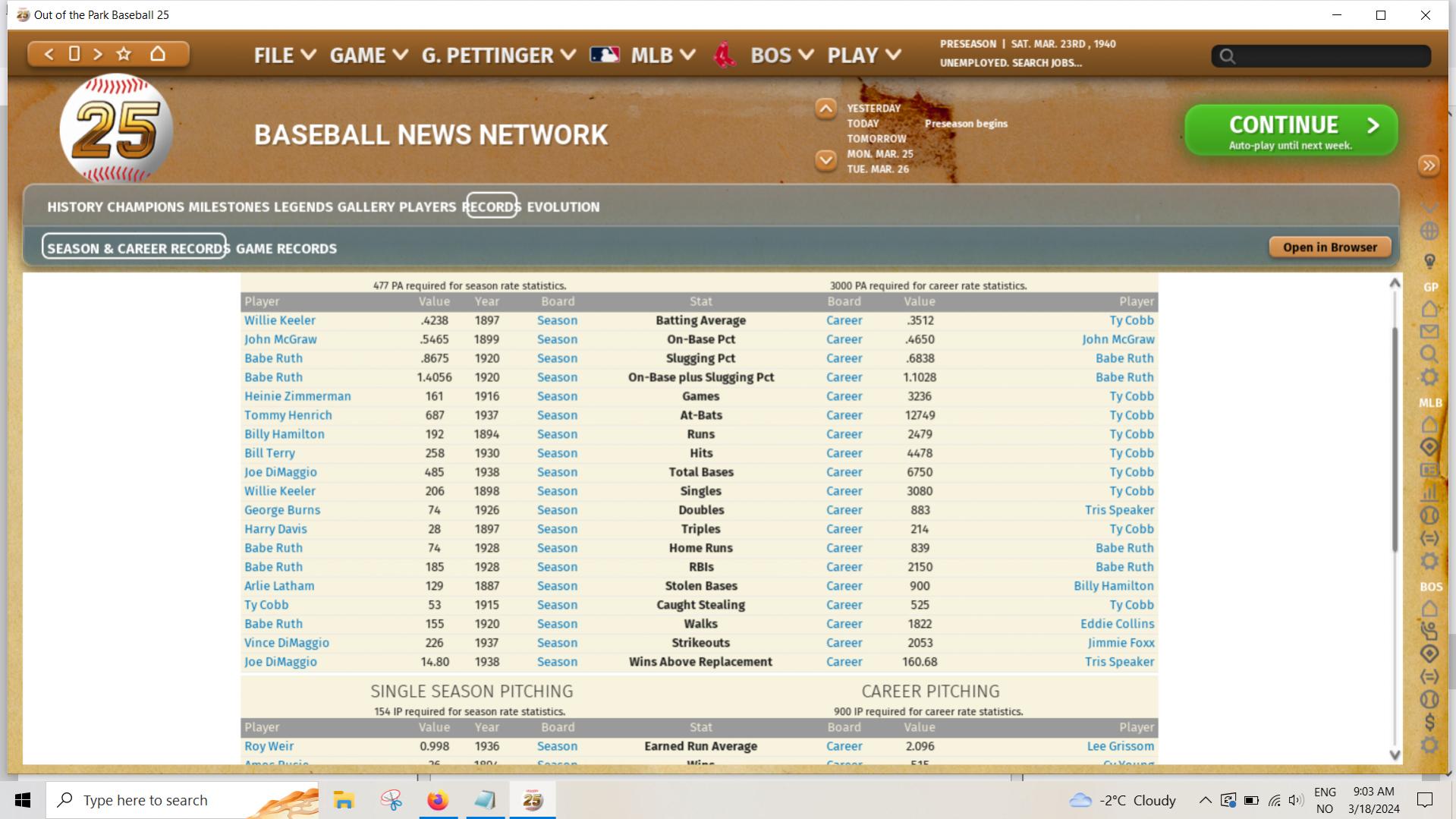Click the bookmark star icon
1456x819 pixels.
pos(124,54)
